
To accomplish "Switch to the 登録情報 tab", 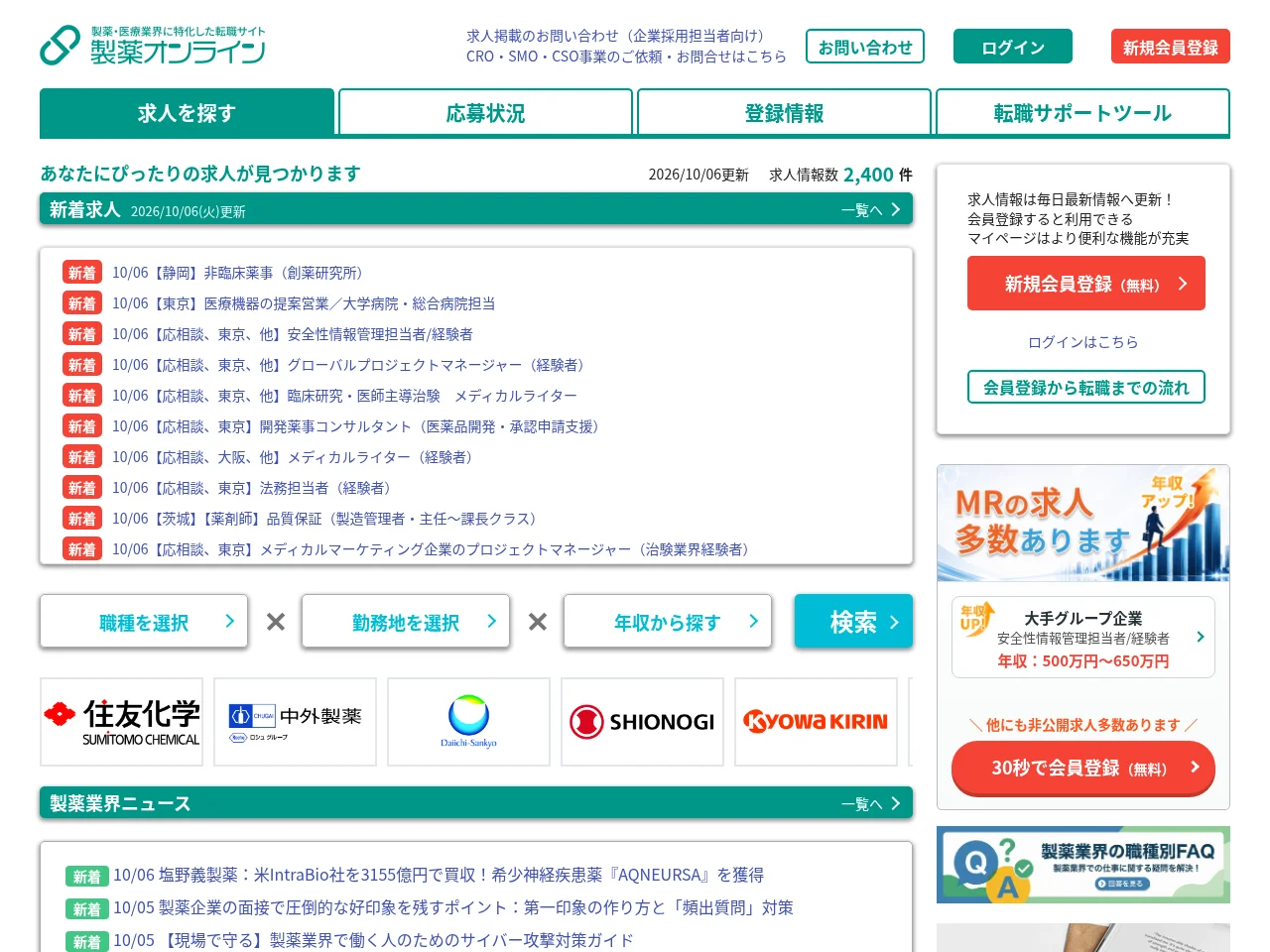I will [784, 112].
